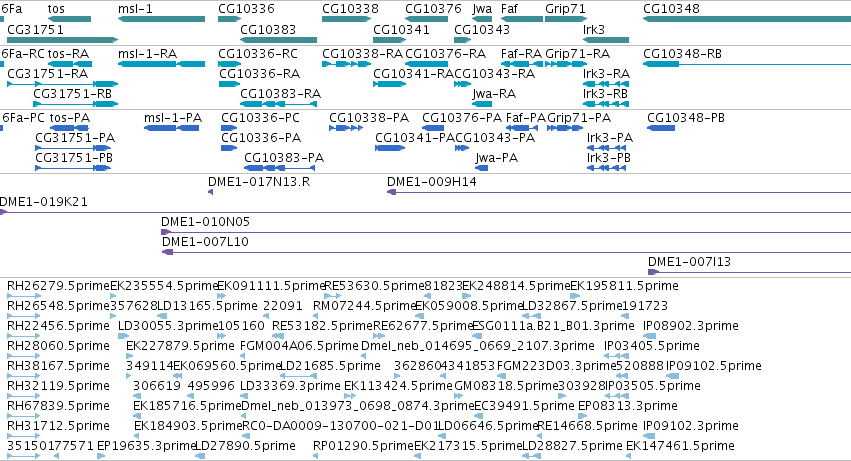Click BAC clone DME1-019K21

pos(426,212)
